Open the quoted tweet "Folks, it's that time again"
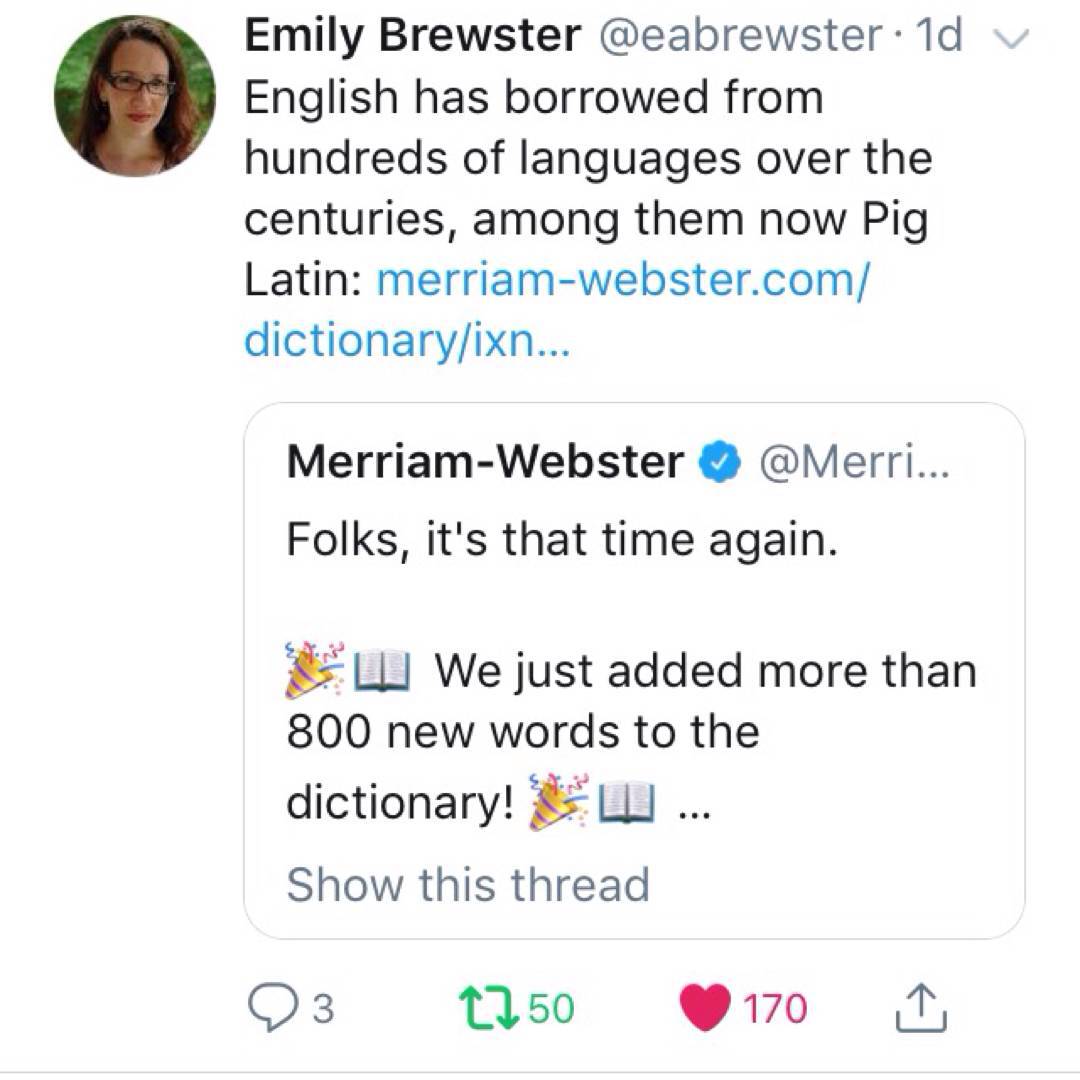Screen dimensions: 1080x1080 [x=560, y=540]
